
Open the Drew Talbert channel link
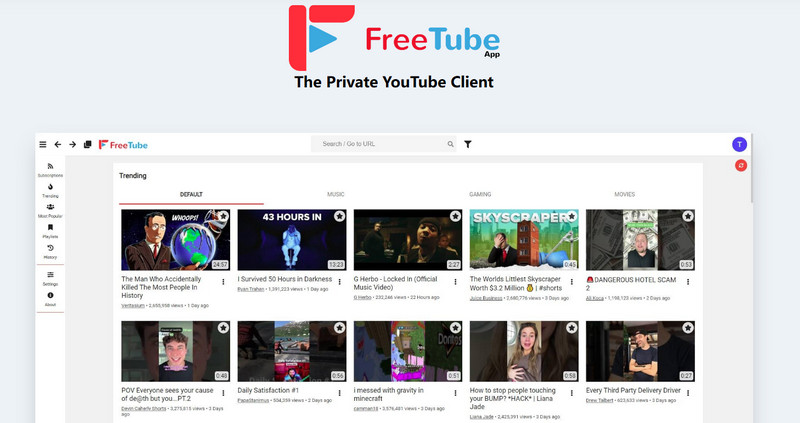[x=599, y=401]
